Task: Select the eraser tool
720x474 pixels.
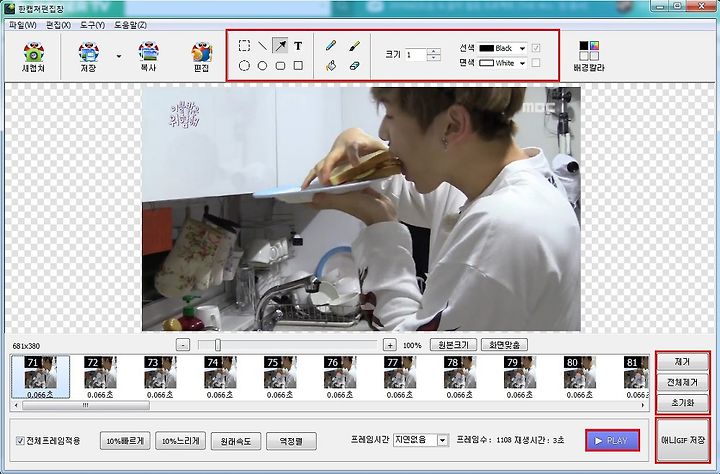Action: pyautogui.click(x=354, y=66)
